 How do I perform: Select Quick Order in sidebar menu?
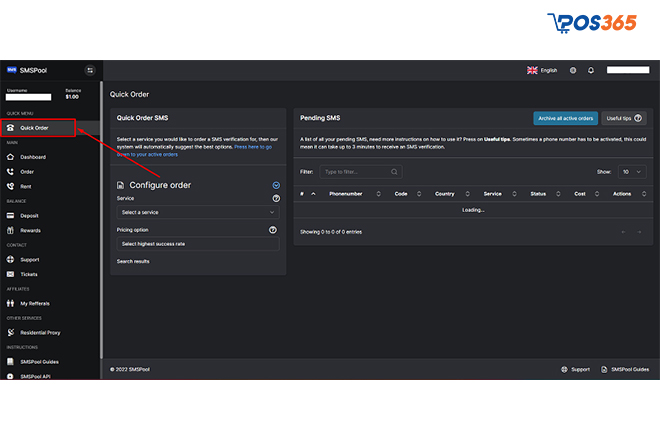[x=38, y=128]
